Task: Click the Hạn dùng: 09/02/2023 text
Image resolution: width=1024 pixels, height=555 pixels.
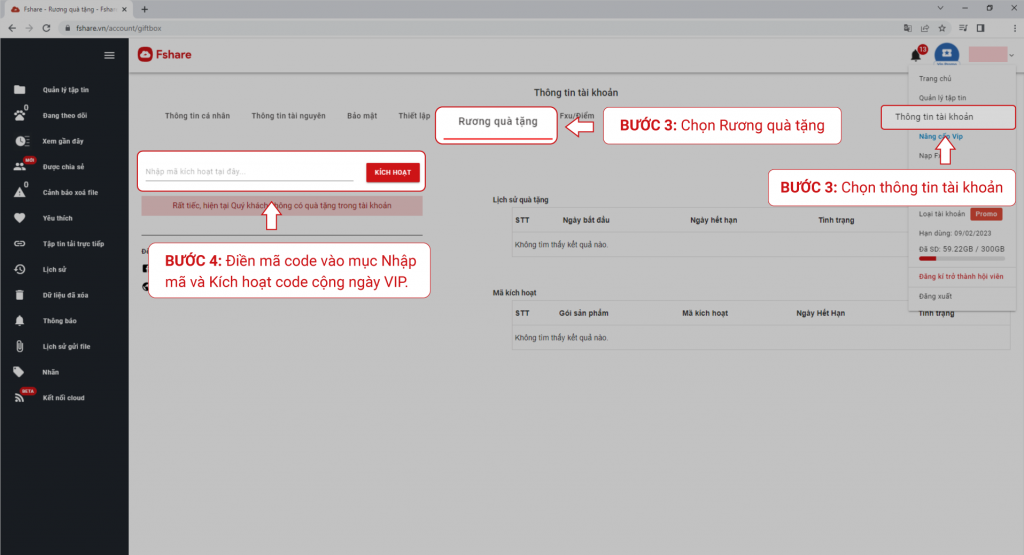Action: (955, 233)
